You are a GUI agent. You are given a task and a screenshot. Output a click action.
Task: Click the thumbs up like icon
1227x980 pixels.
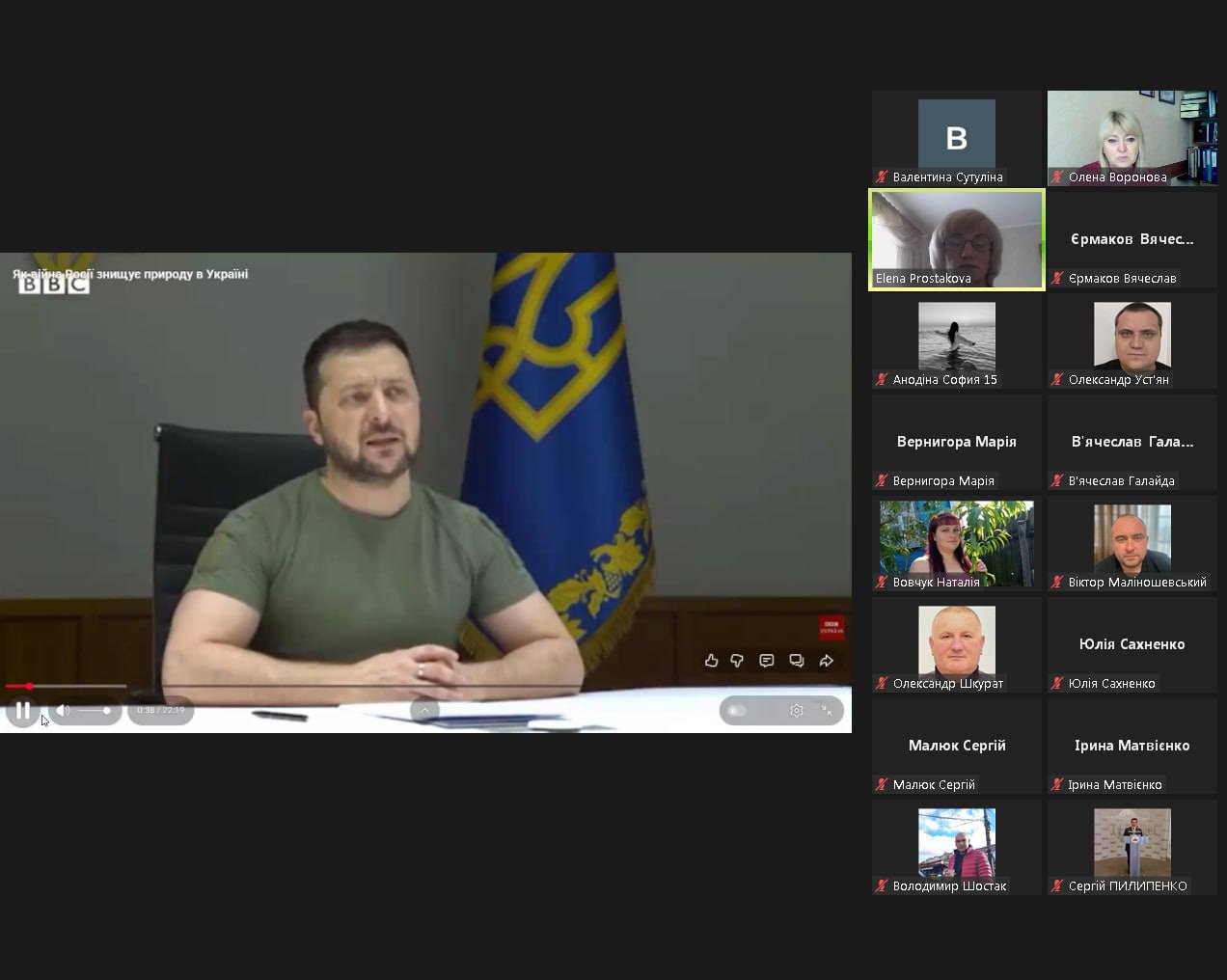pos(712,661)
